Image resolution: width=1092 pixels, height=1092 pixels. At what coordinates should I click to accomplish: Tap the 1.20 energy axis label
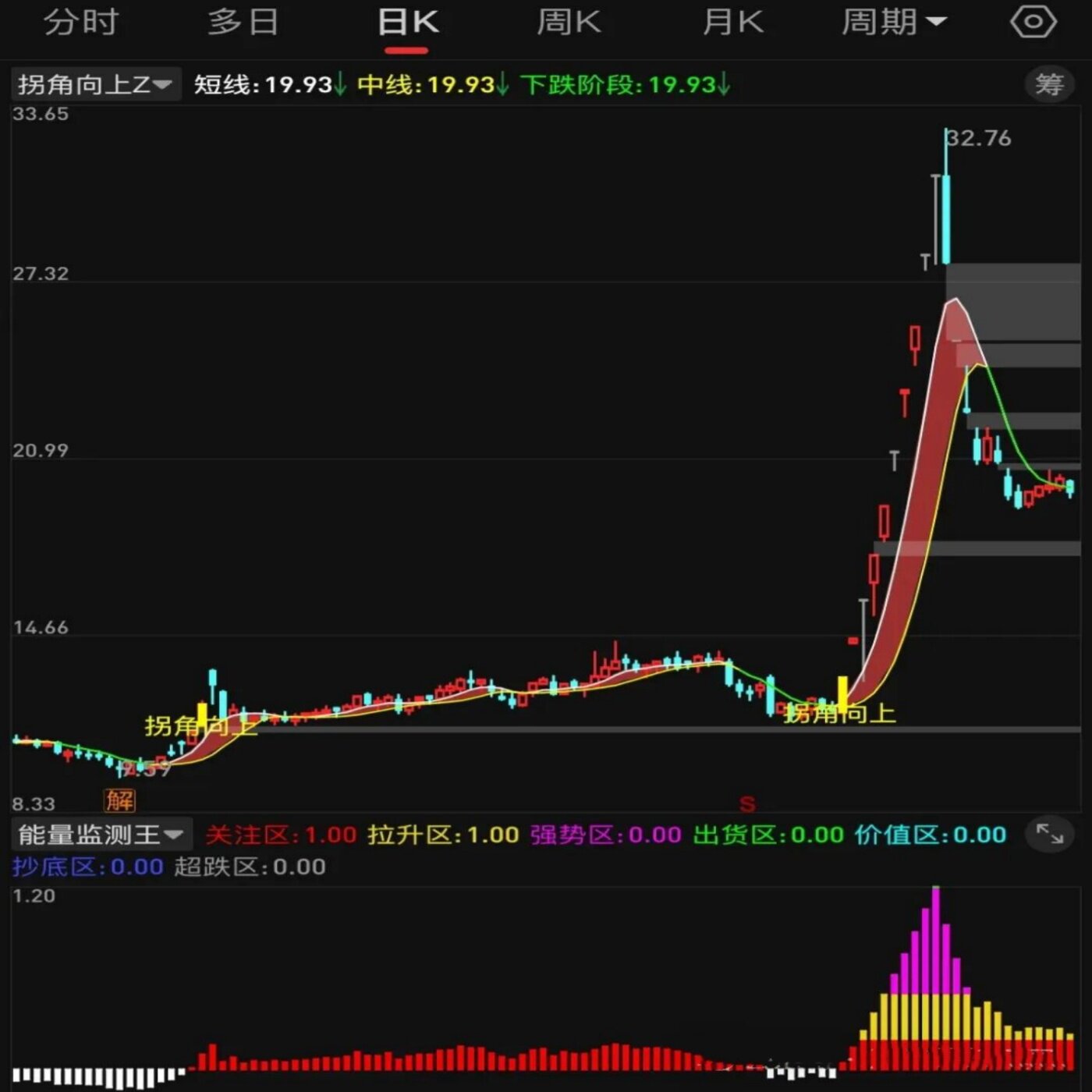34,896
